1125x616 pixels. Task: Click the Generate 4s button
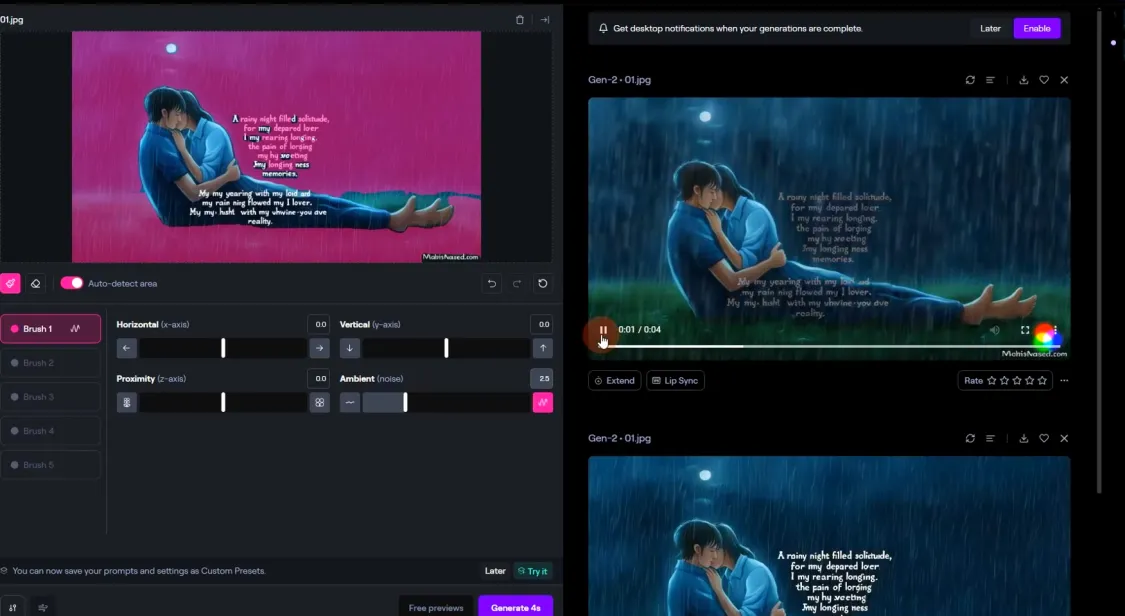pos(515,607)
